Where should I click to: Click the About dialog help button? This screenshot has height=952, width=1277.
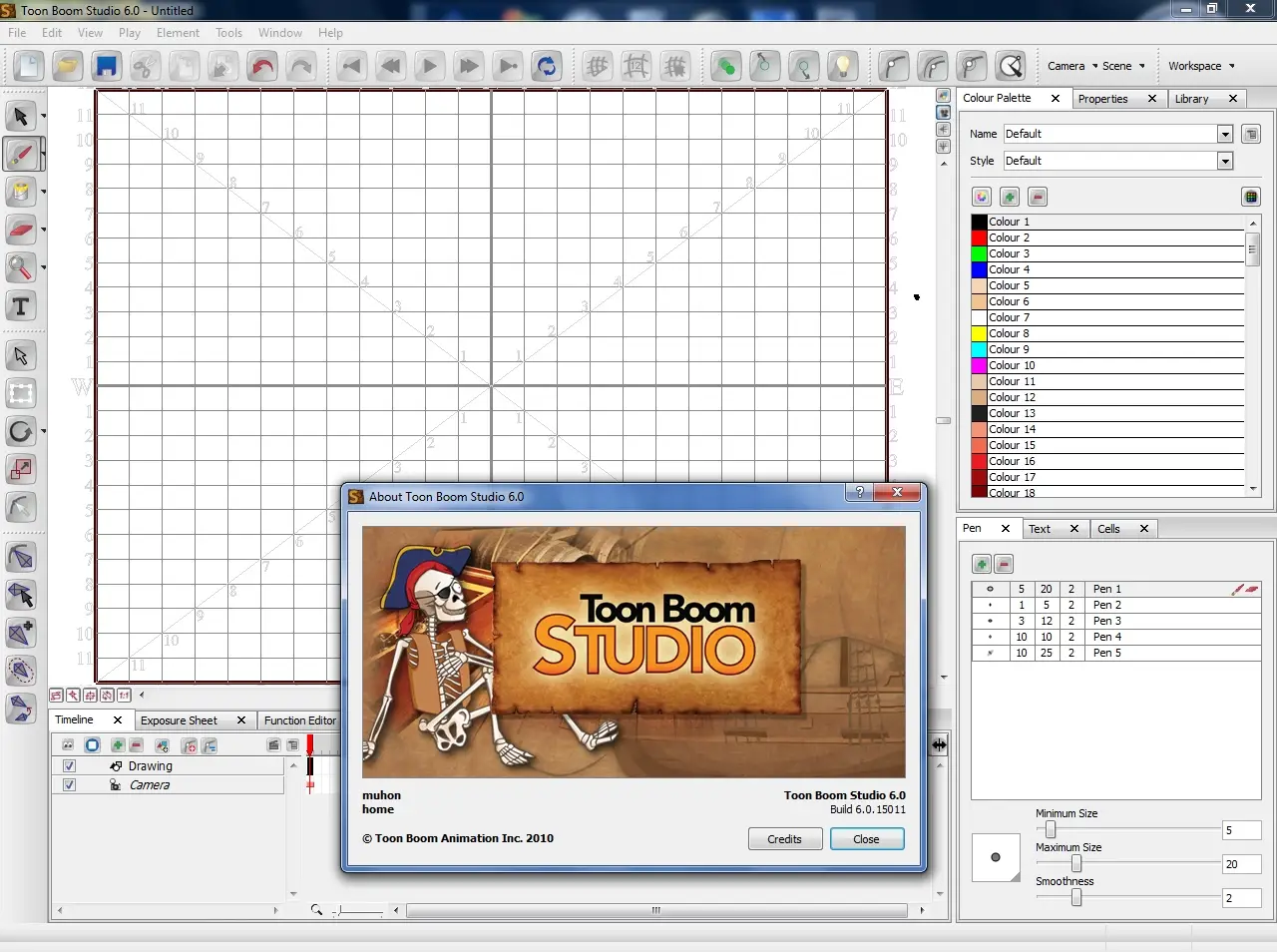pos(859,492)
